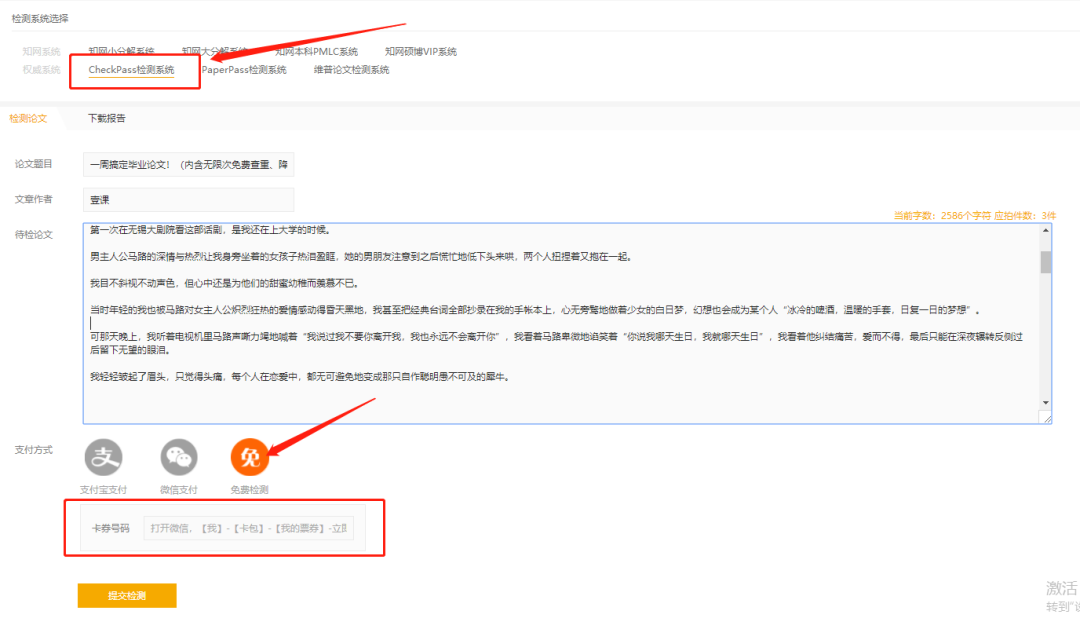Click inside the 待检论文 text area
Viewport: 1080px width, 629px height.
pyautogui.click(x=567, y=323)
